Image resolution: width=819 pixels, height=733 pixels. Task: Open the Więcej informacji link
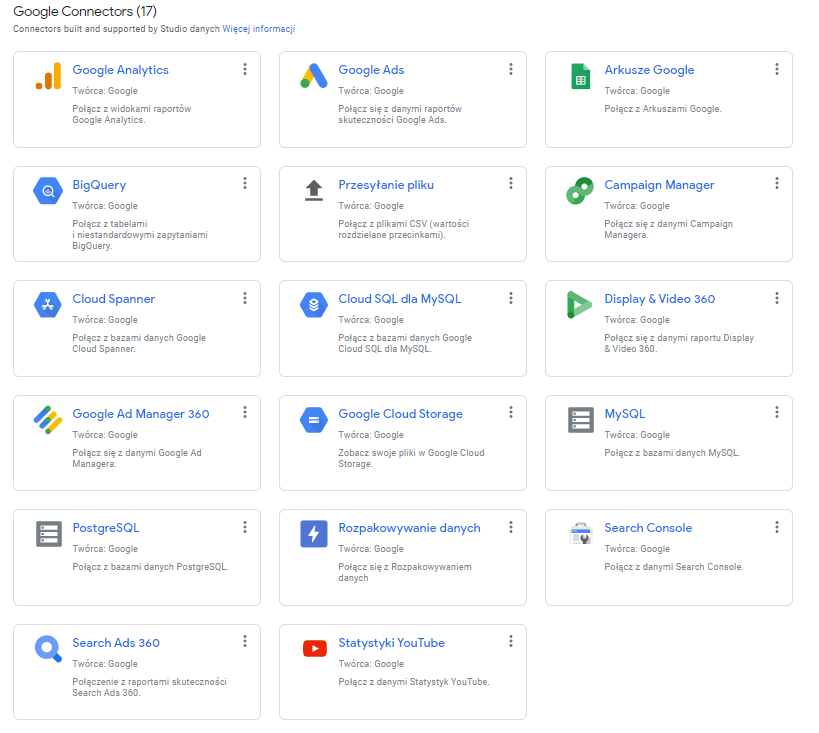click(x=259, y=29)
